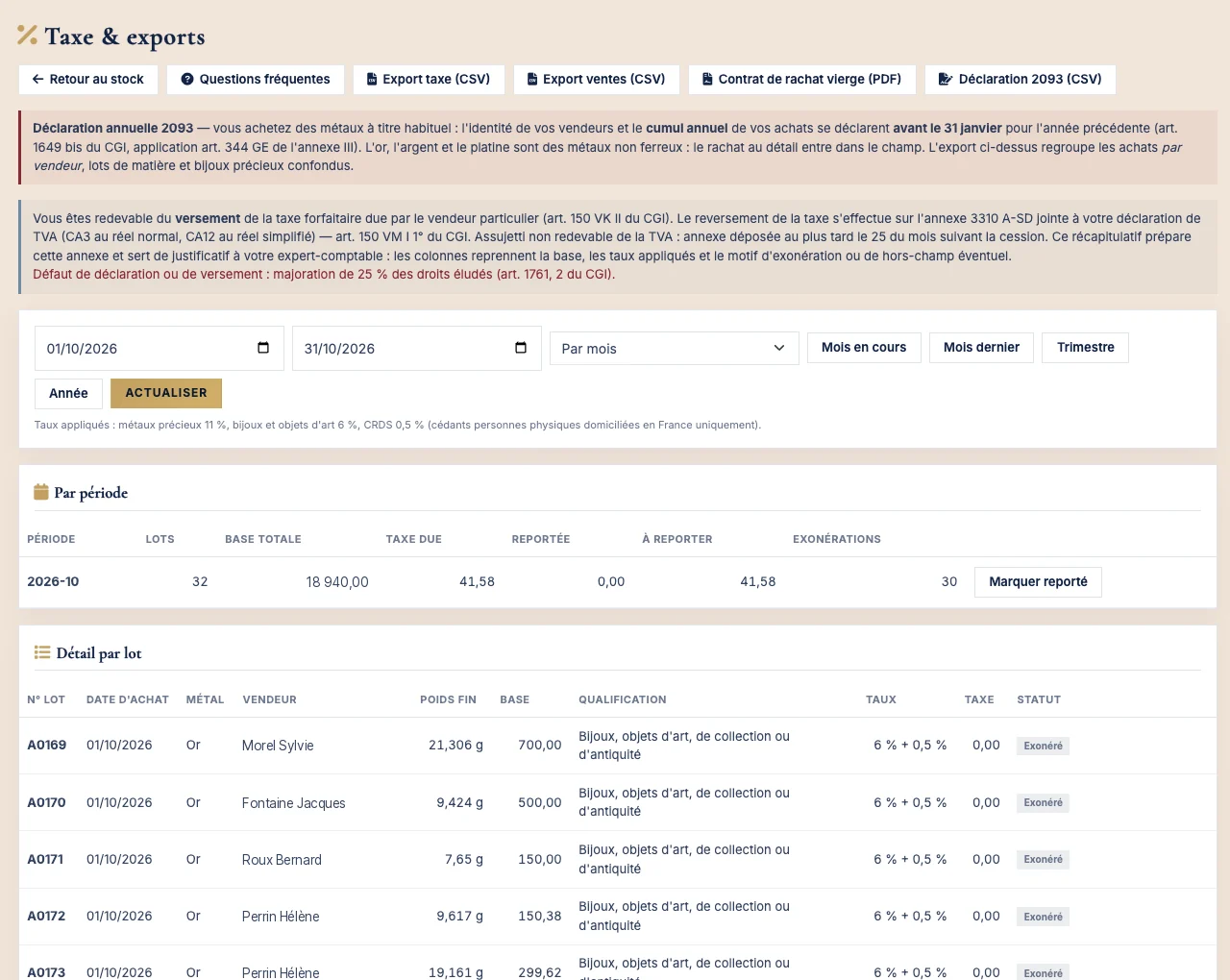Click the file icon on Export taxe (CSV)
1230x980 pixels.
pos(372,80)
